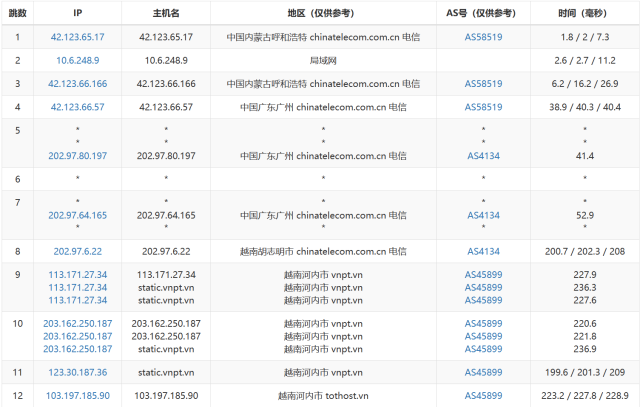Click the IP column header
This screenshot has width=640, height=407.
click(78, 13)
